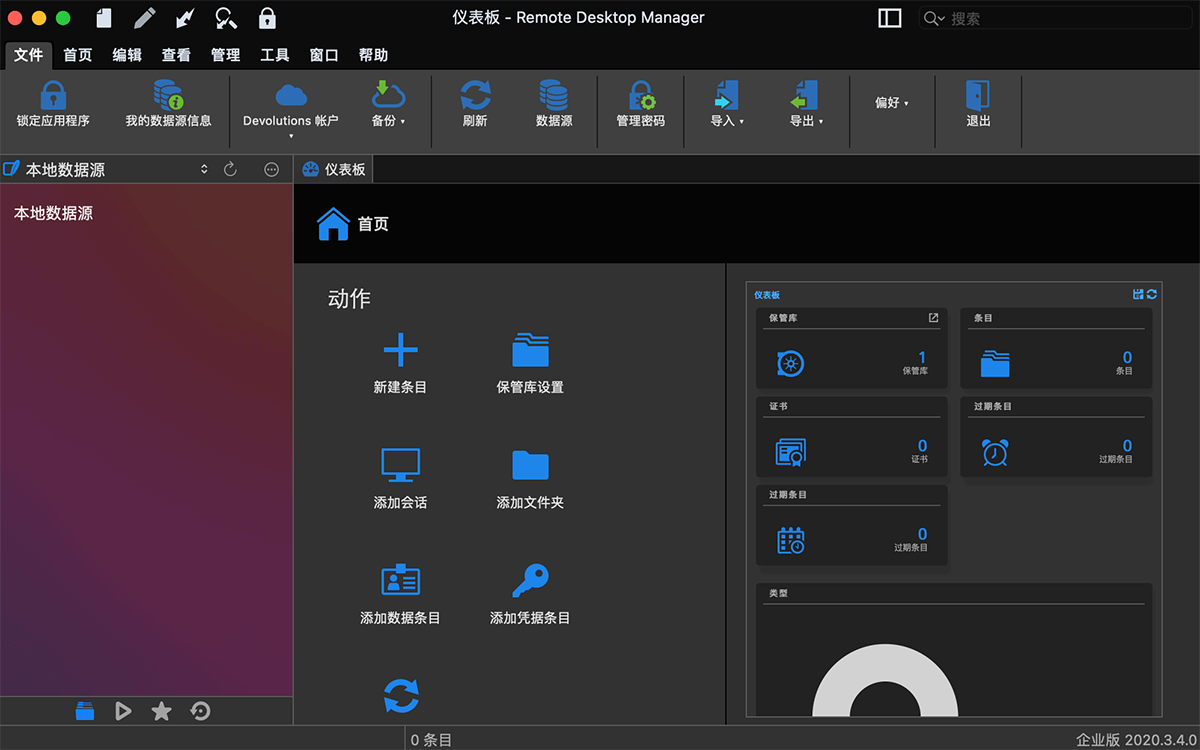Refresh the data source in the sidebar header
This screenshot has height=750, width=1200.
click(230, 170)
